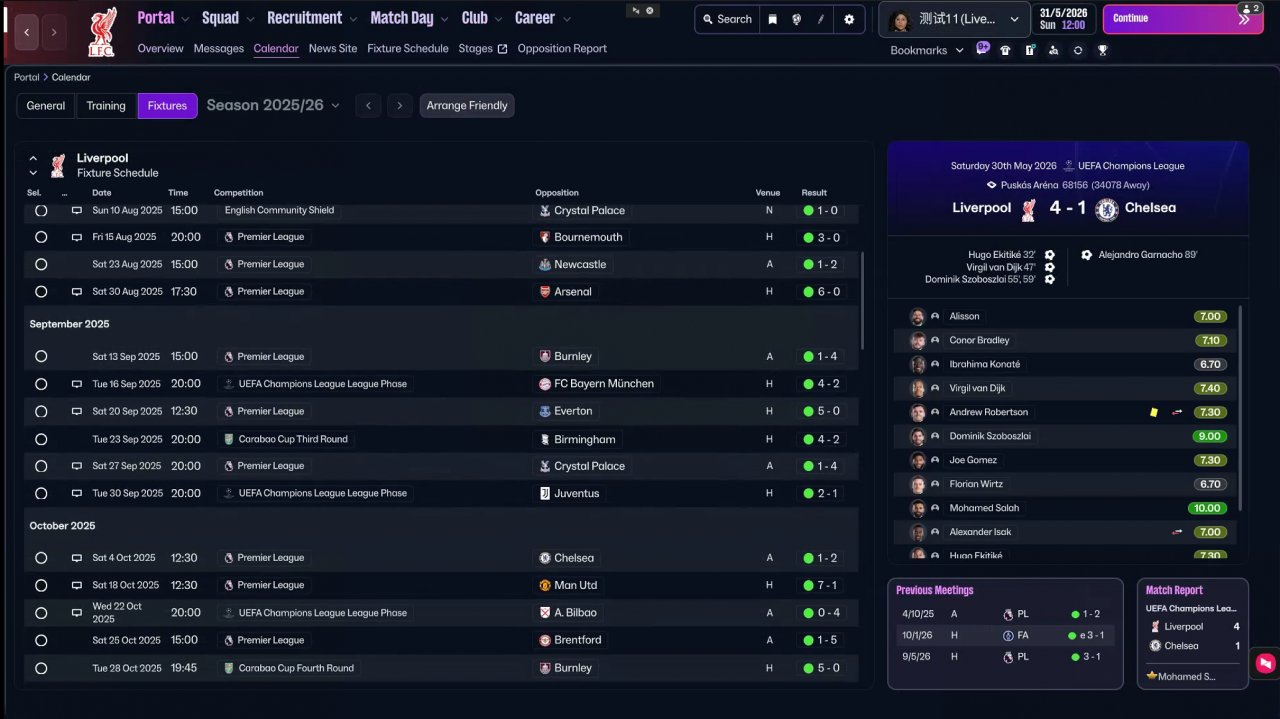Screen dimensions: 1280x719
Task: Click the Portal breadcrumb link
Action: 27,77
